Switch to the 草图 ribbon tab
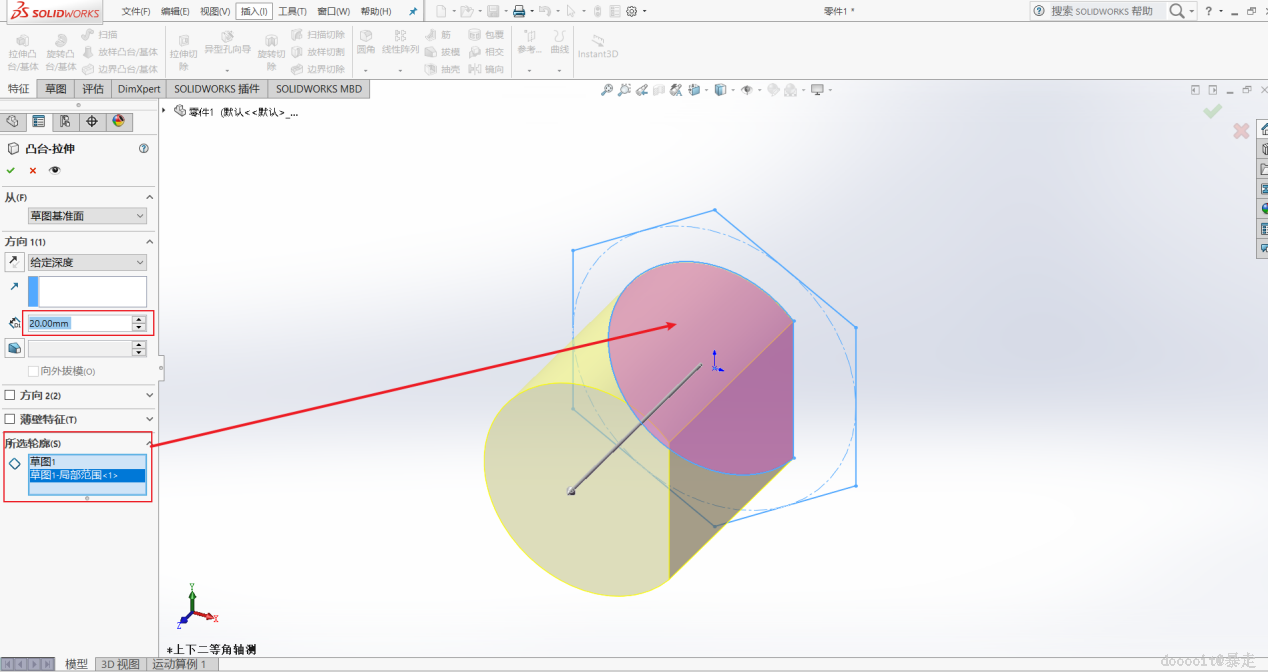The height and width of the screenshot is (672, 1268). 55,89
